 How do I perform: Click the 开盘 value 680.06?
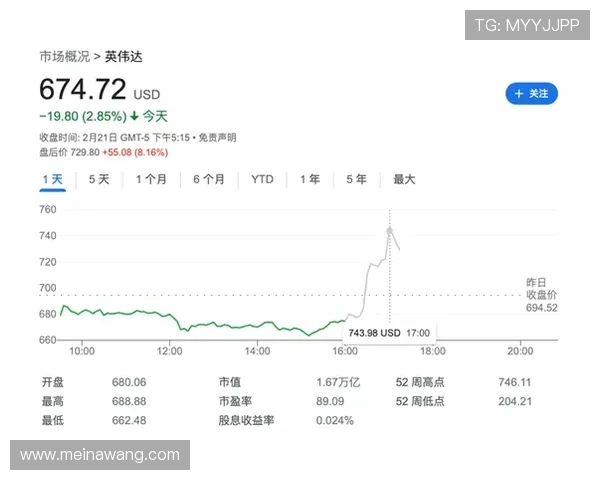pyautogui.click(x=129, y=382)
